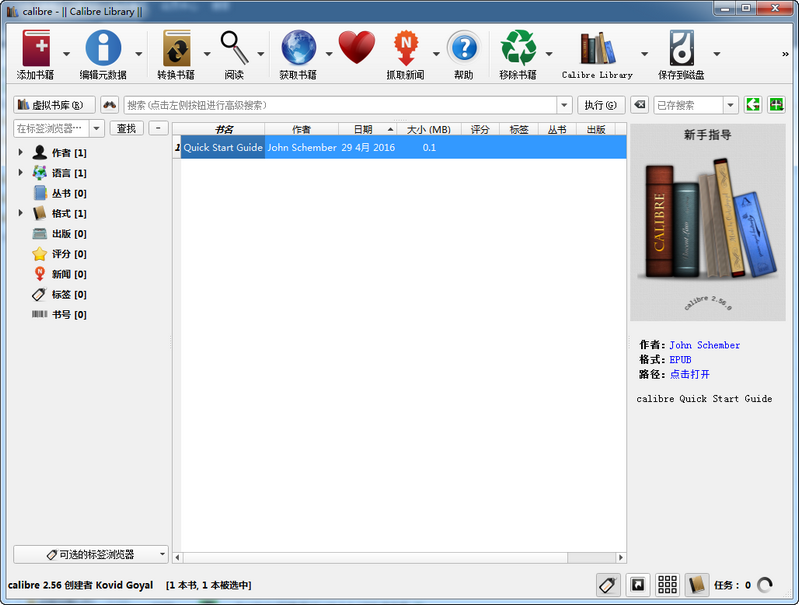Open 抓取新闻 (Fetch news) icon
The height and width of the screenshot is (605, 799).
pos(405,50)
